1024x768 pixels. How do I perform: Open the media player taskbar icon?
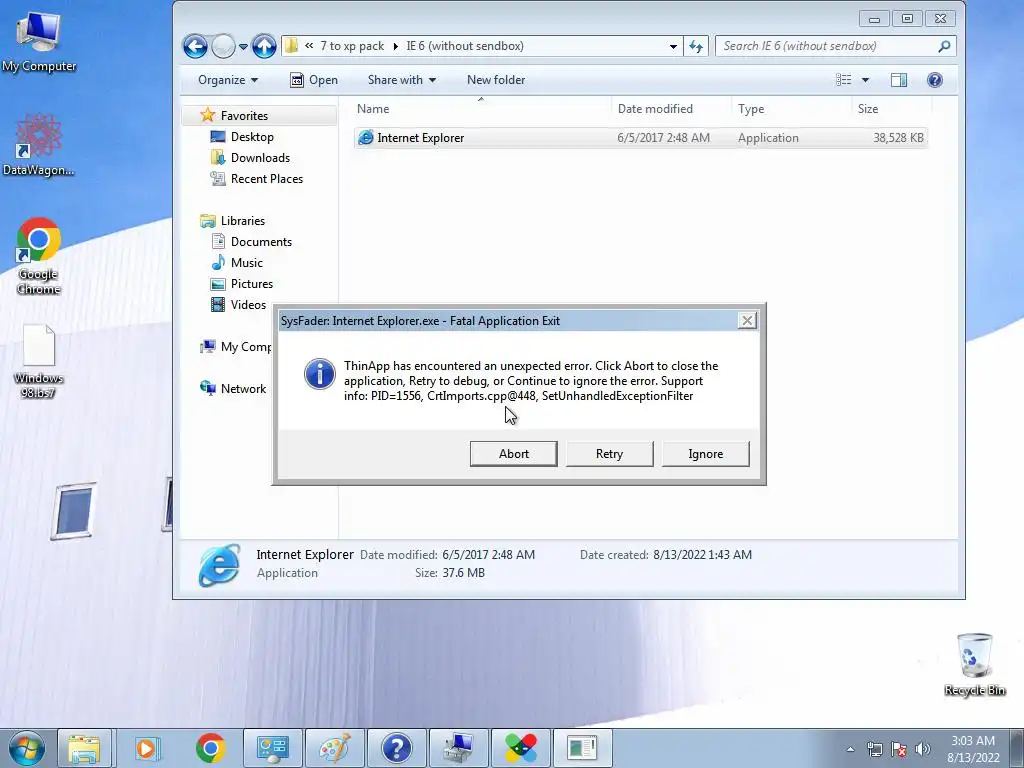tap(147, 748)
